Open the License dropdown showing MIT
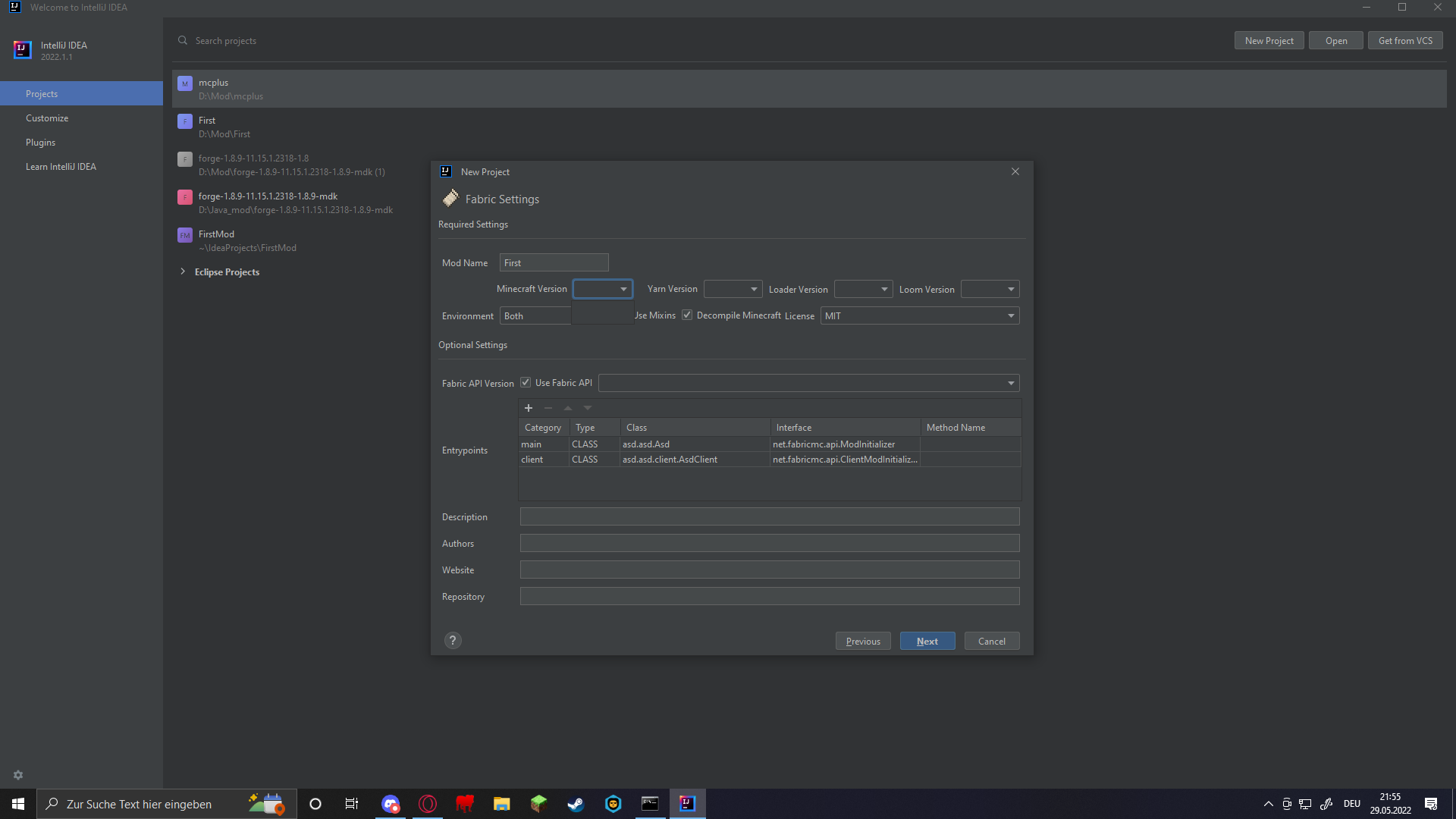 1010,315
